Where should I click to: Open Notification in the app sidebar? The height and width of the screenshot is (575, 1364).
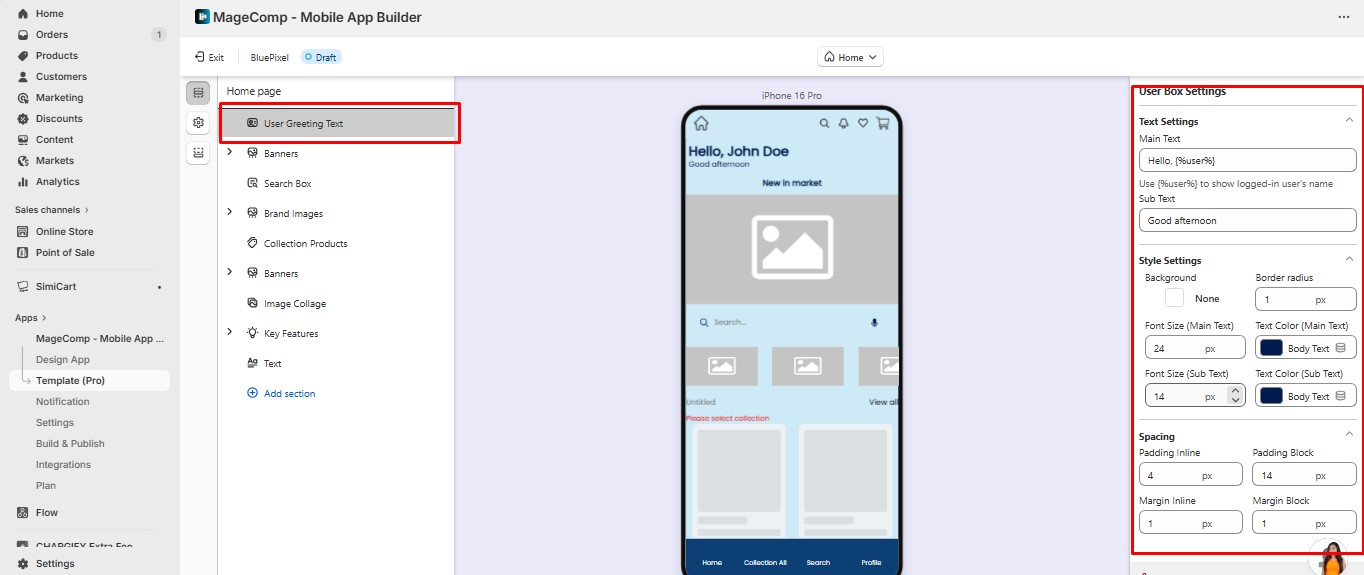[x=63, y=402]
